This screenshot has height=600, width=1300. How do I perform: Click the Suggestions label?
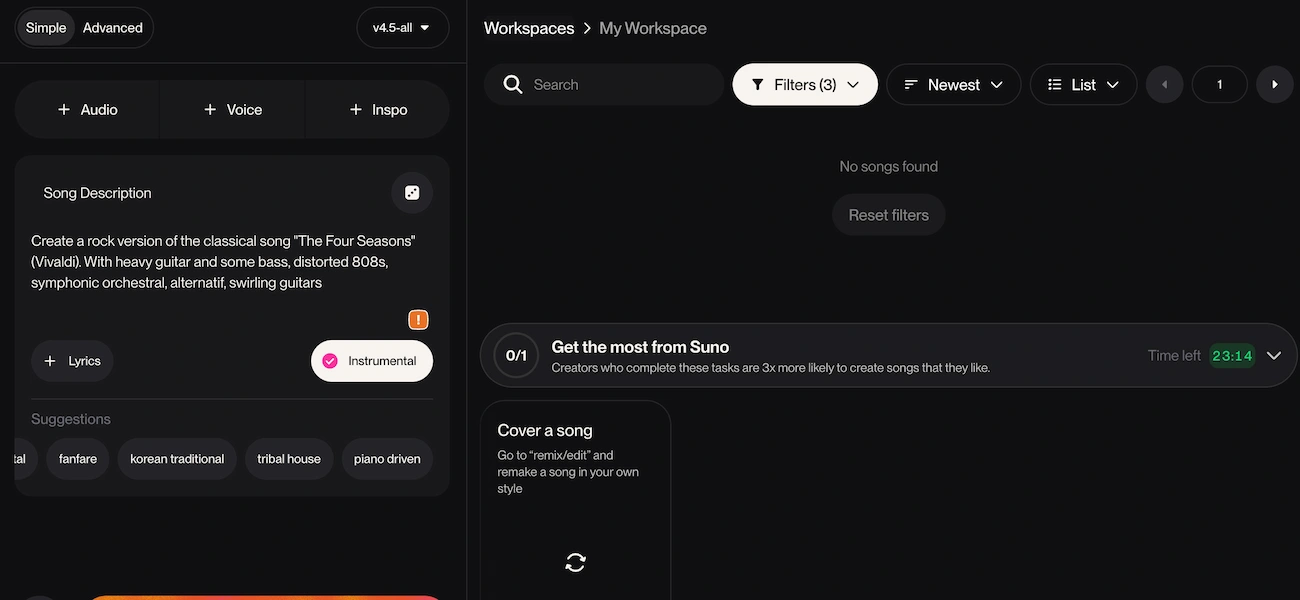point(71,419)
